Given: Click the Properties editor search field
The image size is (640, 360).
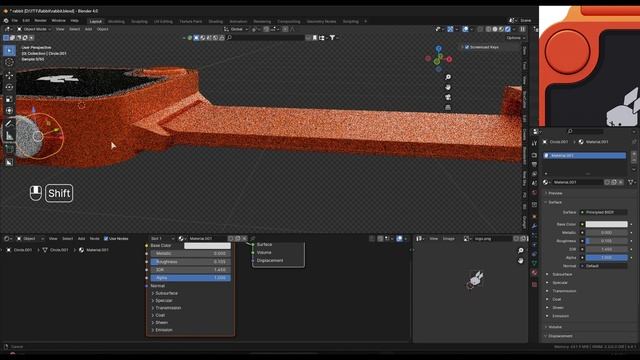Looking at the screenshot, I should 586,131.
